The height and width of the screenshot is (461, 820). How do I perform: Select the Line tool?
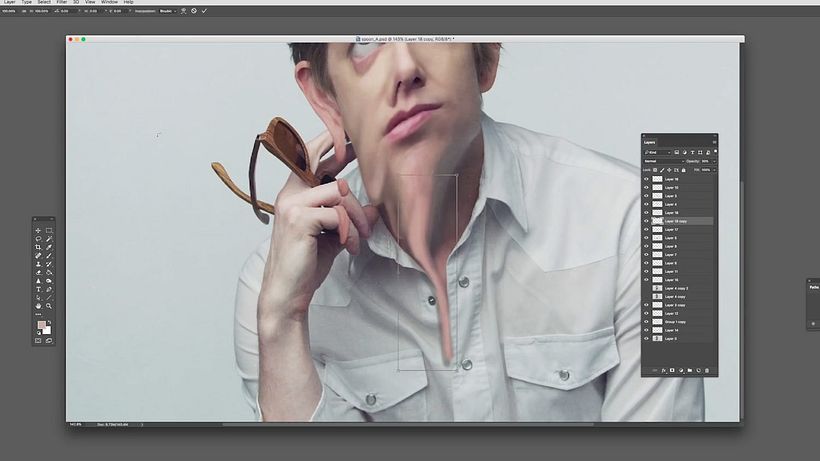[x=49, y=297]
